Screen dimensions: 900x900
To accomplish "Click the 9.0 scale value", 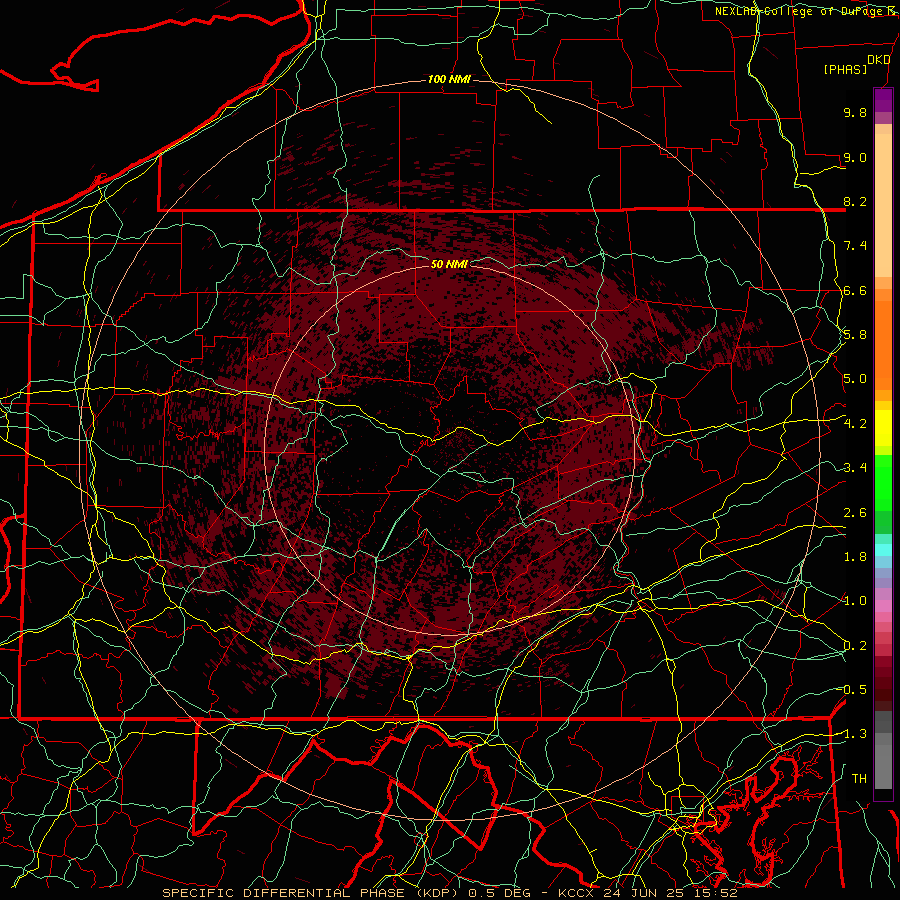I will tap(855, 157).
